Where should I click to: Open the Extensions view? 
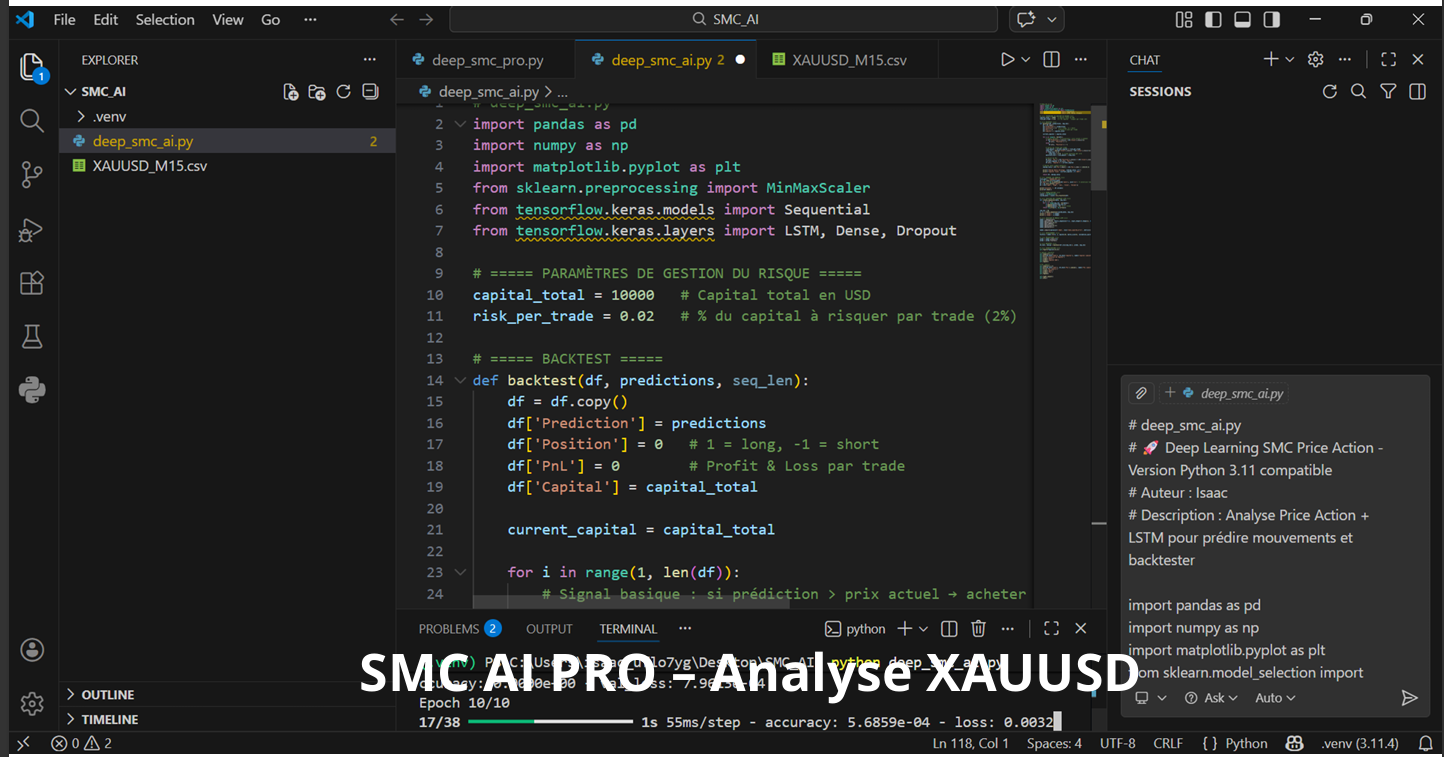(x=32, y=283)
